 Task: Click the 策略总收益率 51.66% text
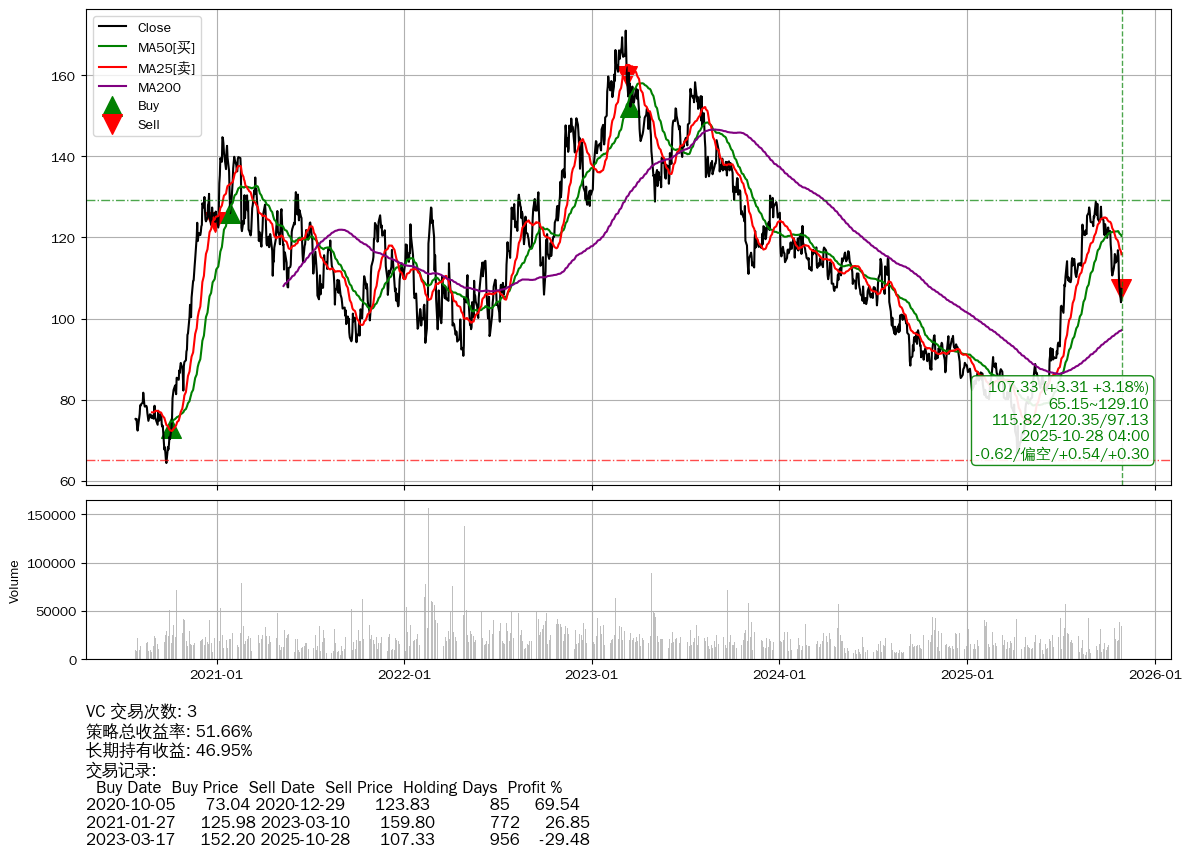[169, 731]
